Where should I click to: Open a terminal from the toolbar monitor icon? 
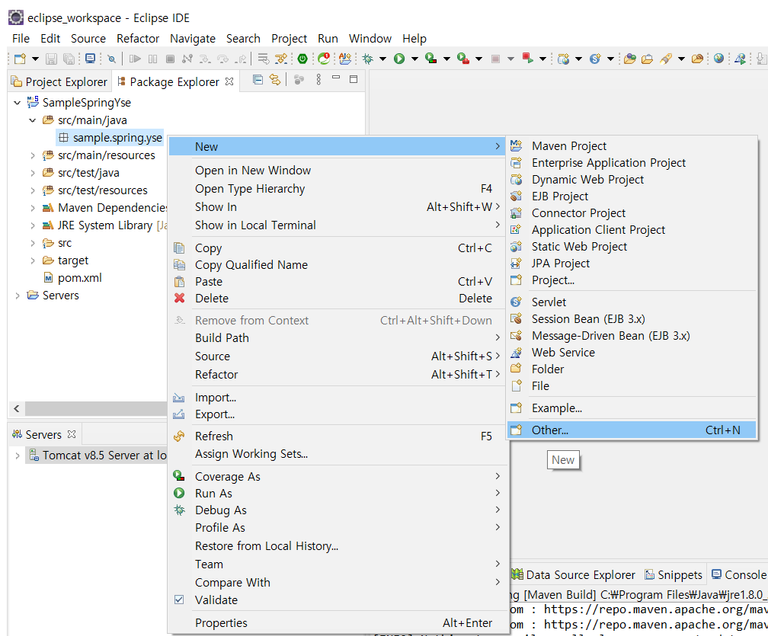click(90, 59)
